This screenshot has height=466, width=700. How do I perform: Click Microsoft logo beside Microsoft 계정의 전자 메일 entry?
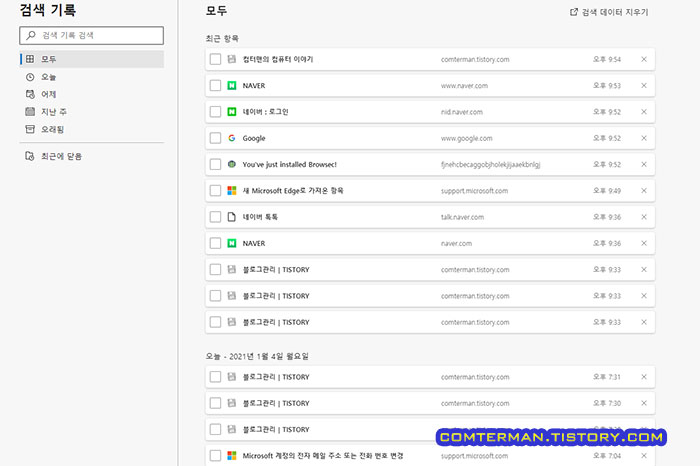pos(231,456)
